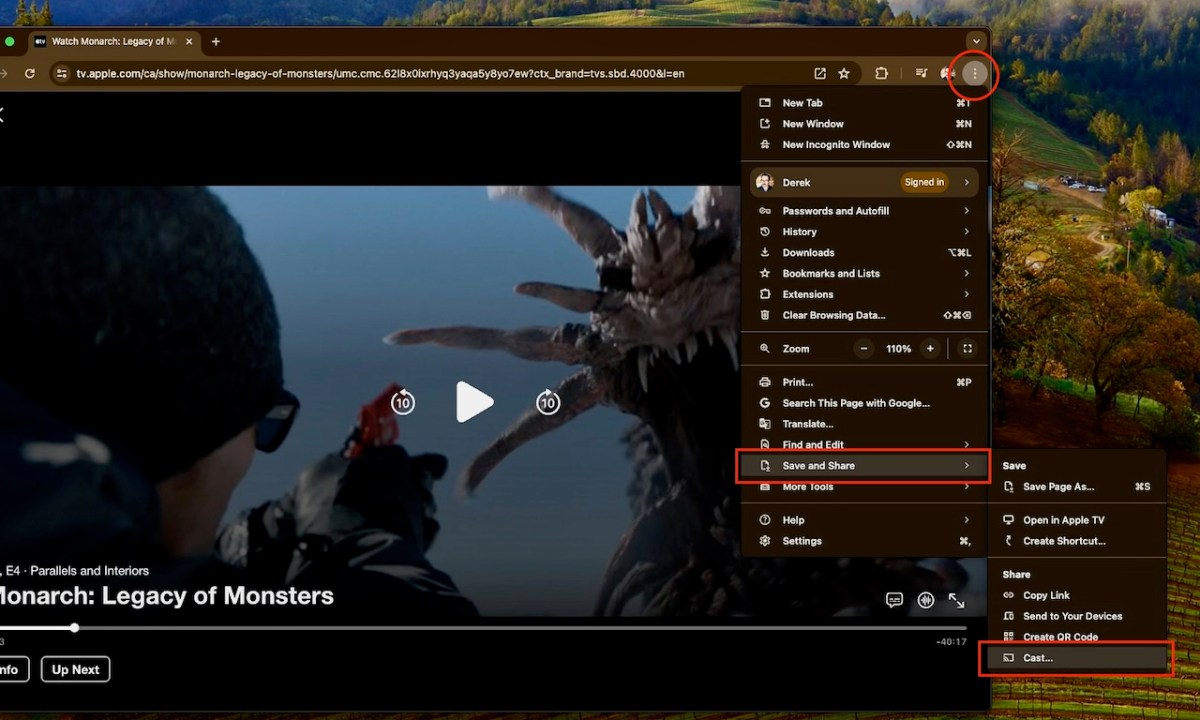Choose Send to Your Devices
Viewport: 1200px width, 720px height.
[x=1078, y=617]
